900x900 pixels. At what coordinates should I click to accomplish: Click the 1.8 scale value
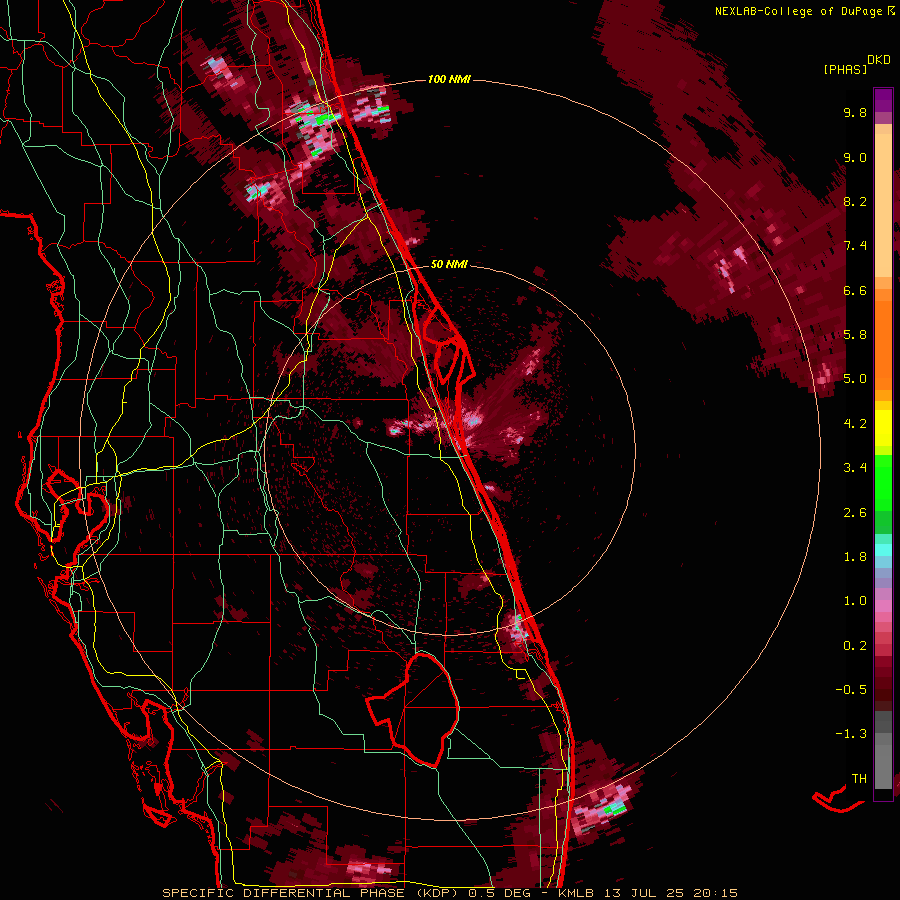pyautogui.click(x=855, y=557)
